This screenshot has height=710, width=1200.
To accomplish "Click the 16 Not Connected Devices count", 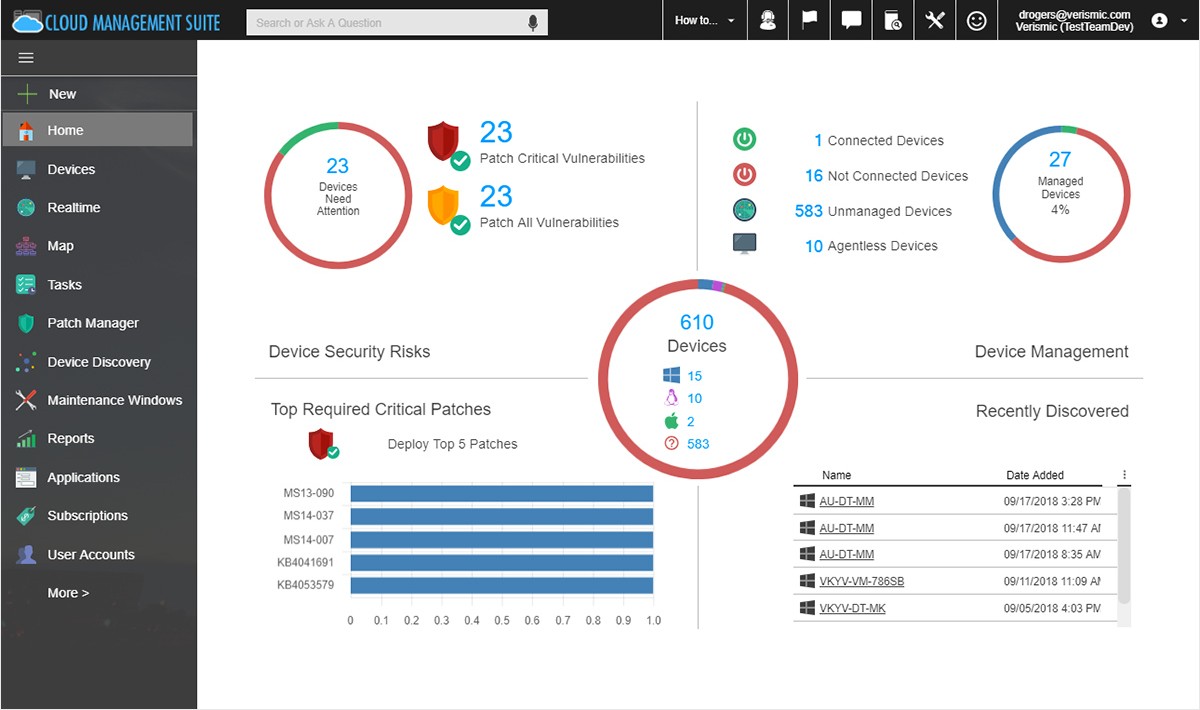I will tap(814, 176).
